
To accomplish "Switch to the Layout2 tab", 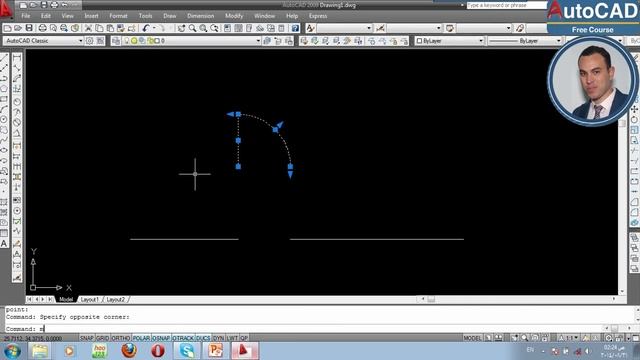I will (116, 300).
